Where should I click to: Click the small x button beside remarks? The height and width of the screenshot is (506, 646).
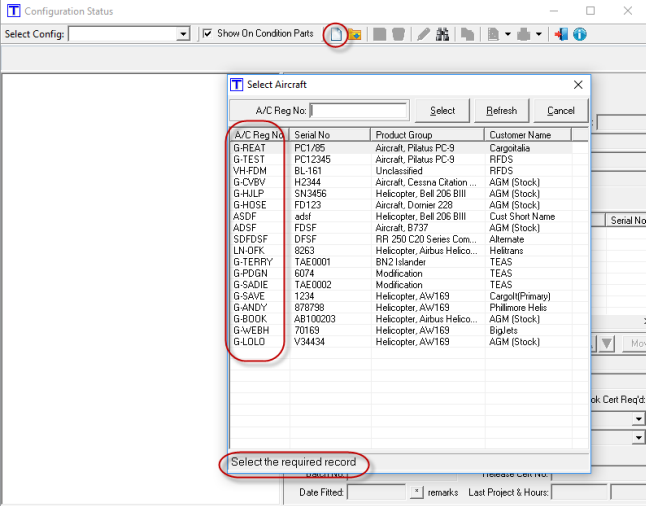417,492
